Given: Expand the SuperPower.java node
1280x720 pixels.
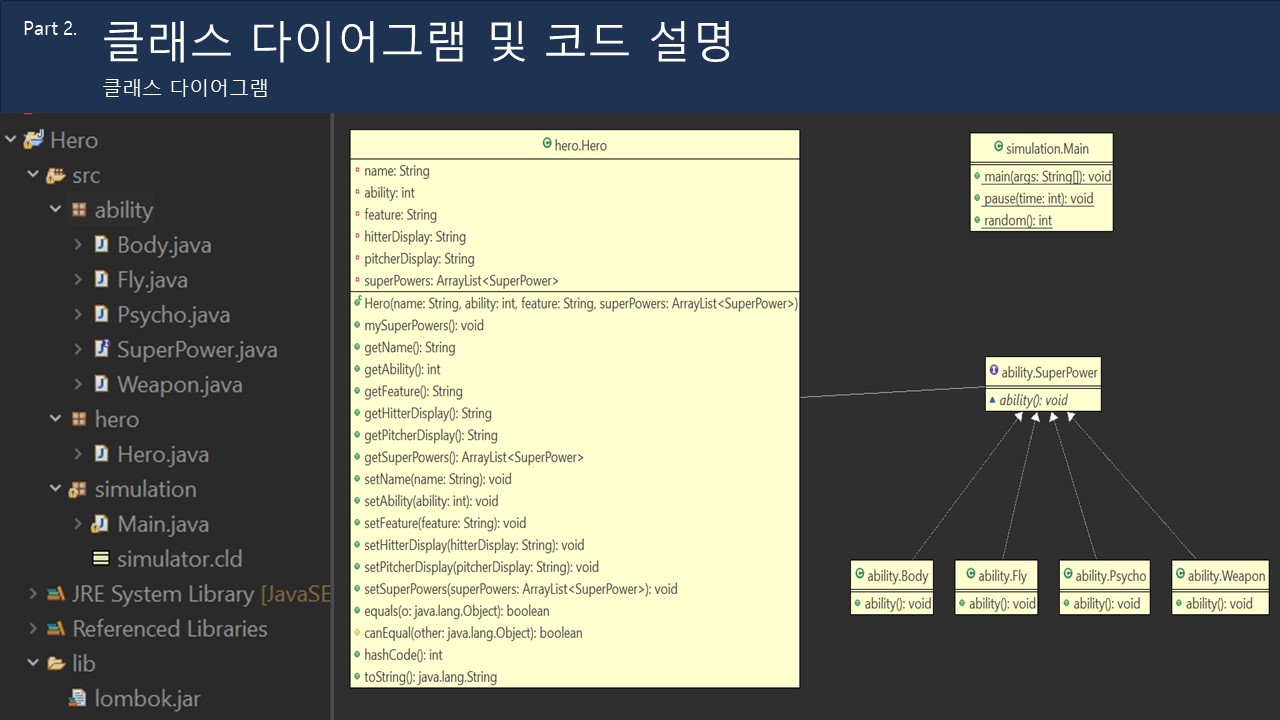Looking at the screenshot, I should click(x=78, y=350).
